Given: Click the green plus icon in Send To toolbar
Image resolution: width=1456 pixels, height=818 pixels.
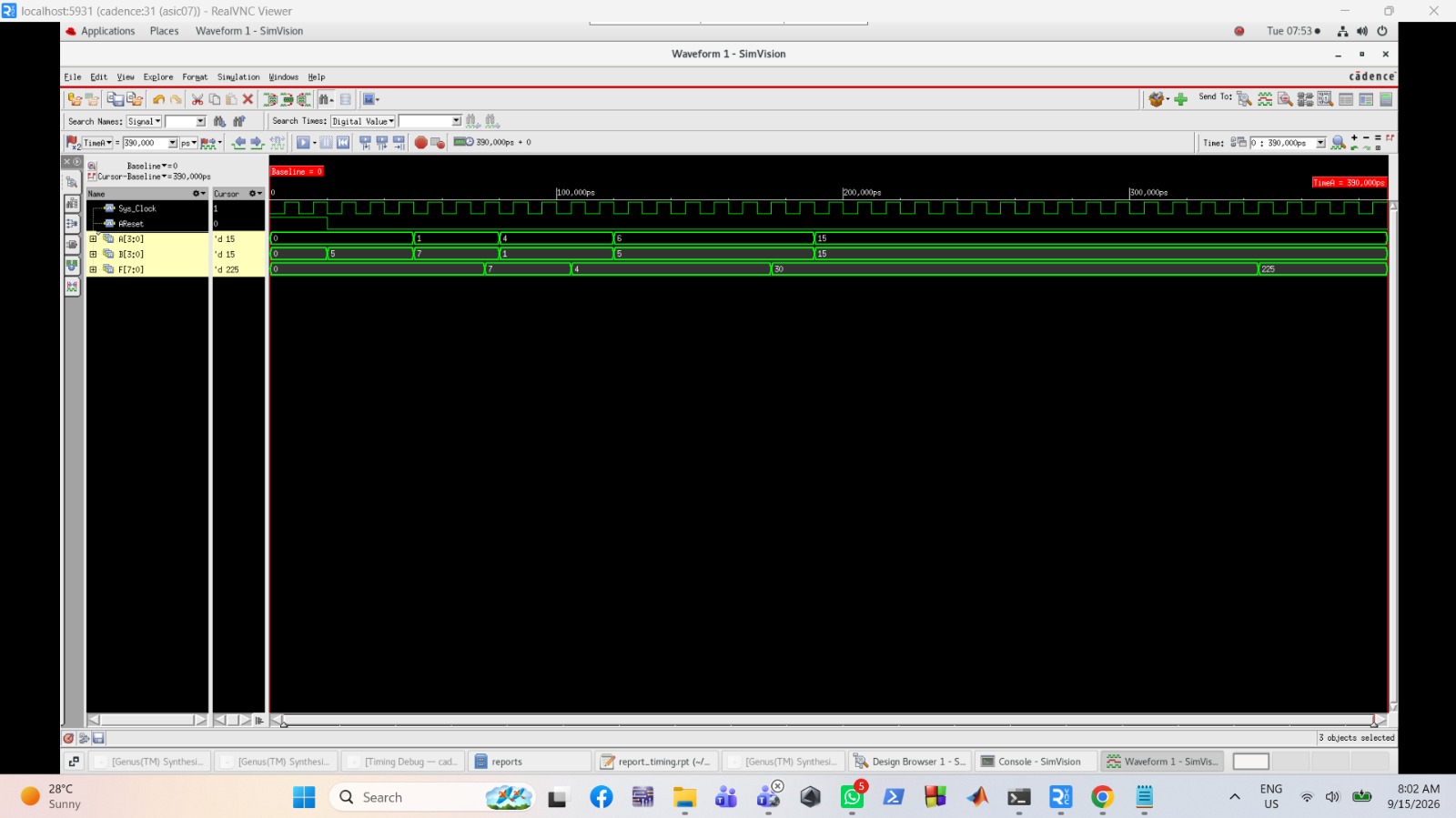Looking at the screenshot, I should click(x=1180, y=99).
